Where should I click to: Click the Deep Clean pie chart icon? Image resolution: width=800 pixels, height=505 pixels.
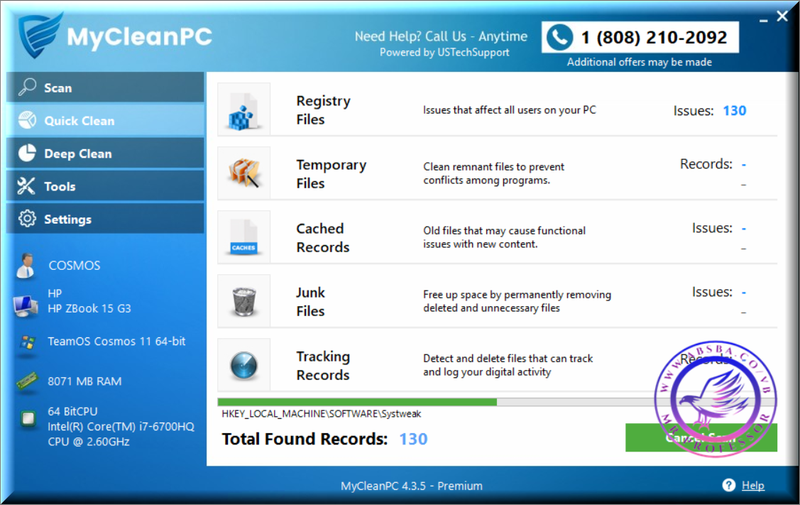pyautogui.click(x=27, y=153)
